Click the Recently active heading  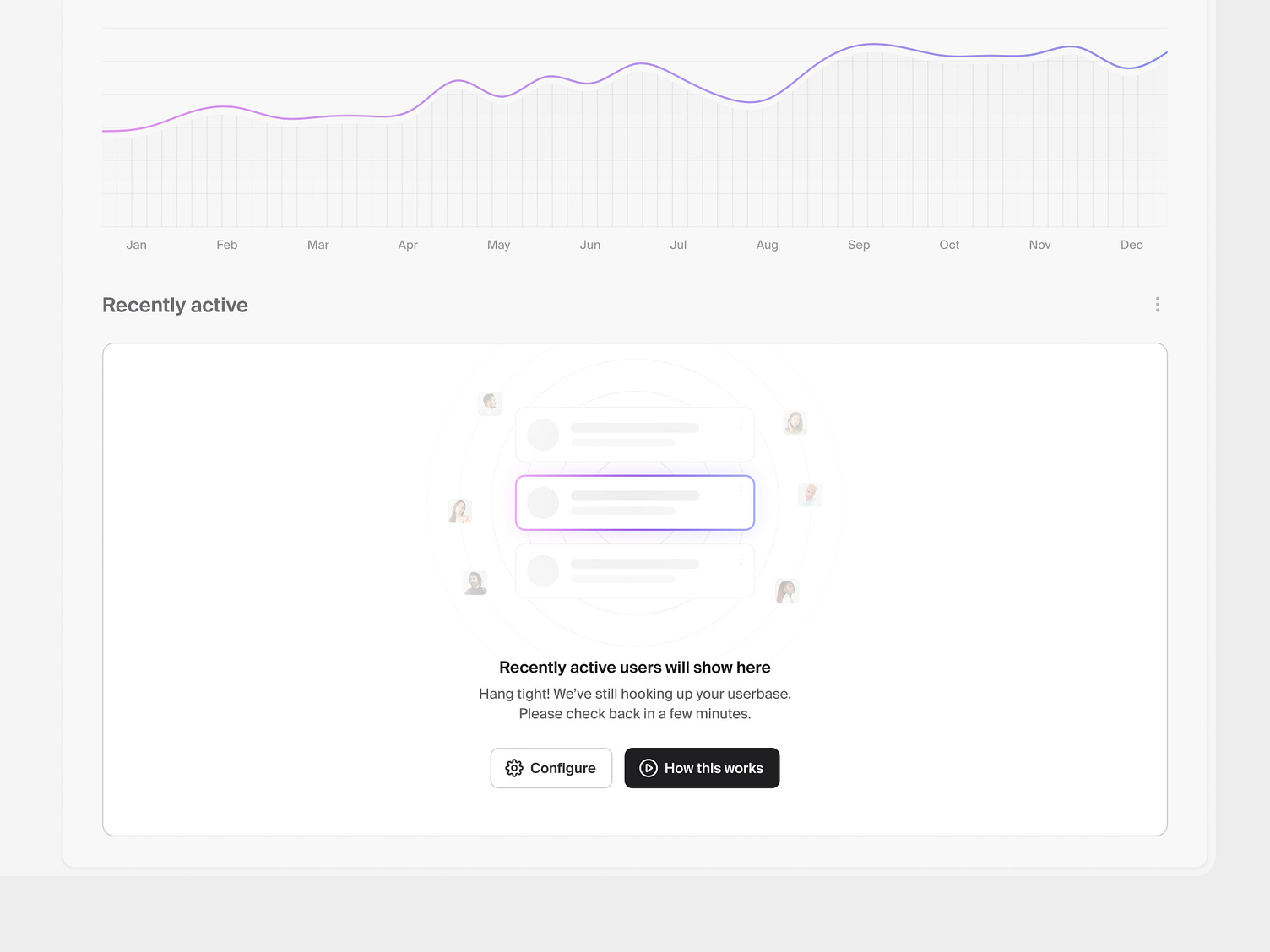[175, 305]
